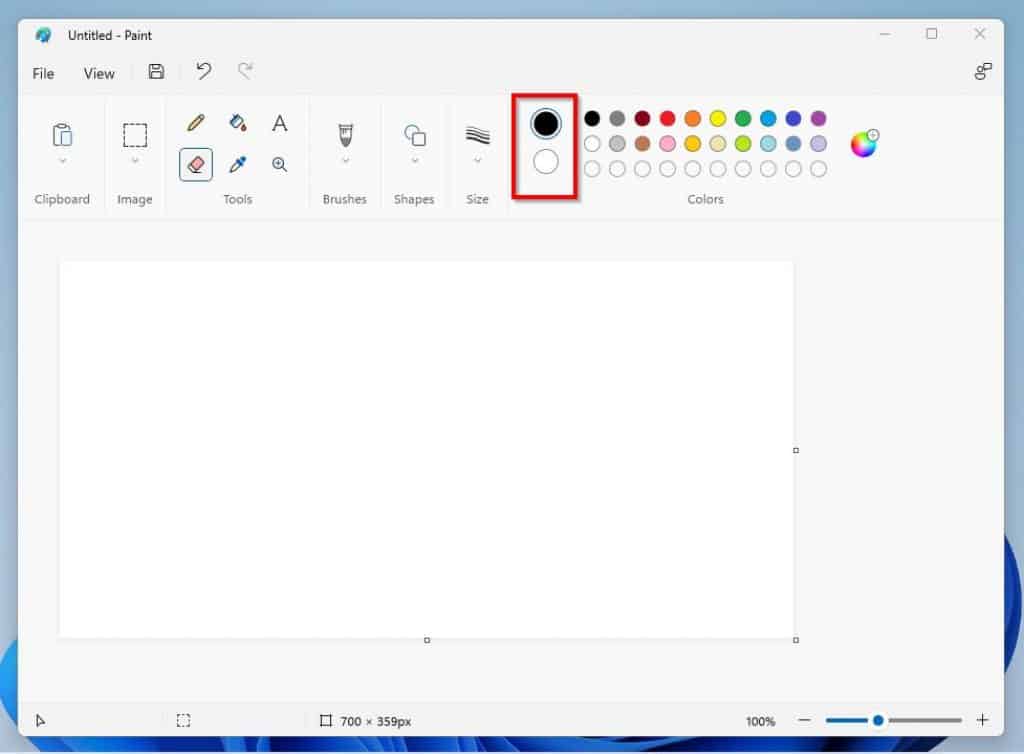Select the Text tool
Image resolution: width=1024 pixels, height=754 pixels.
pyautogui.click(x=280, y=123)
